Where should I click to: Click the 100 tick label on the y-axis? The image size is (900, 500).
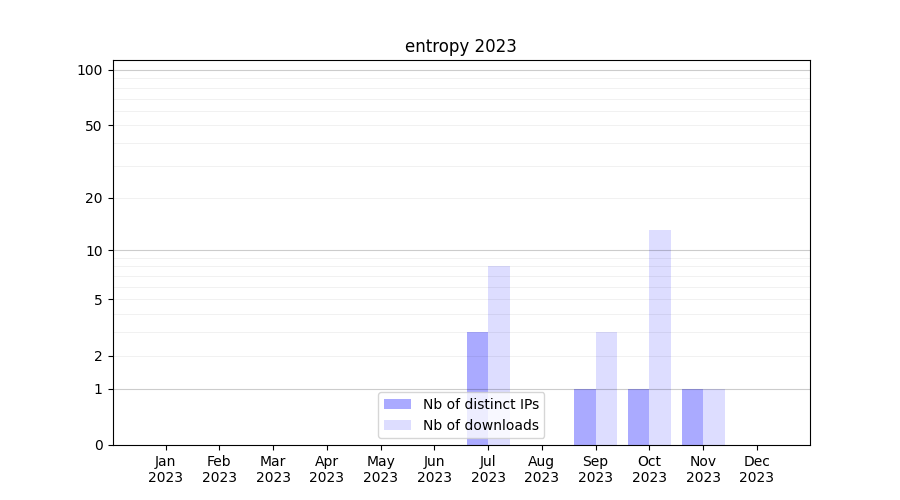90,70
